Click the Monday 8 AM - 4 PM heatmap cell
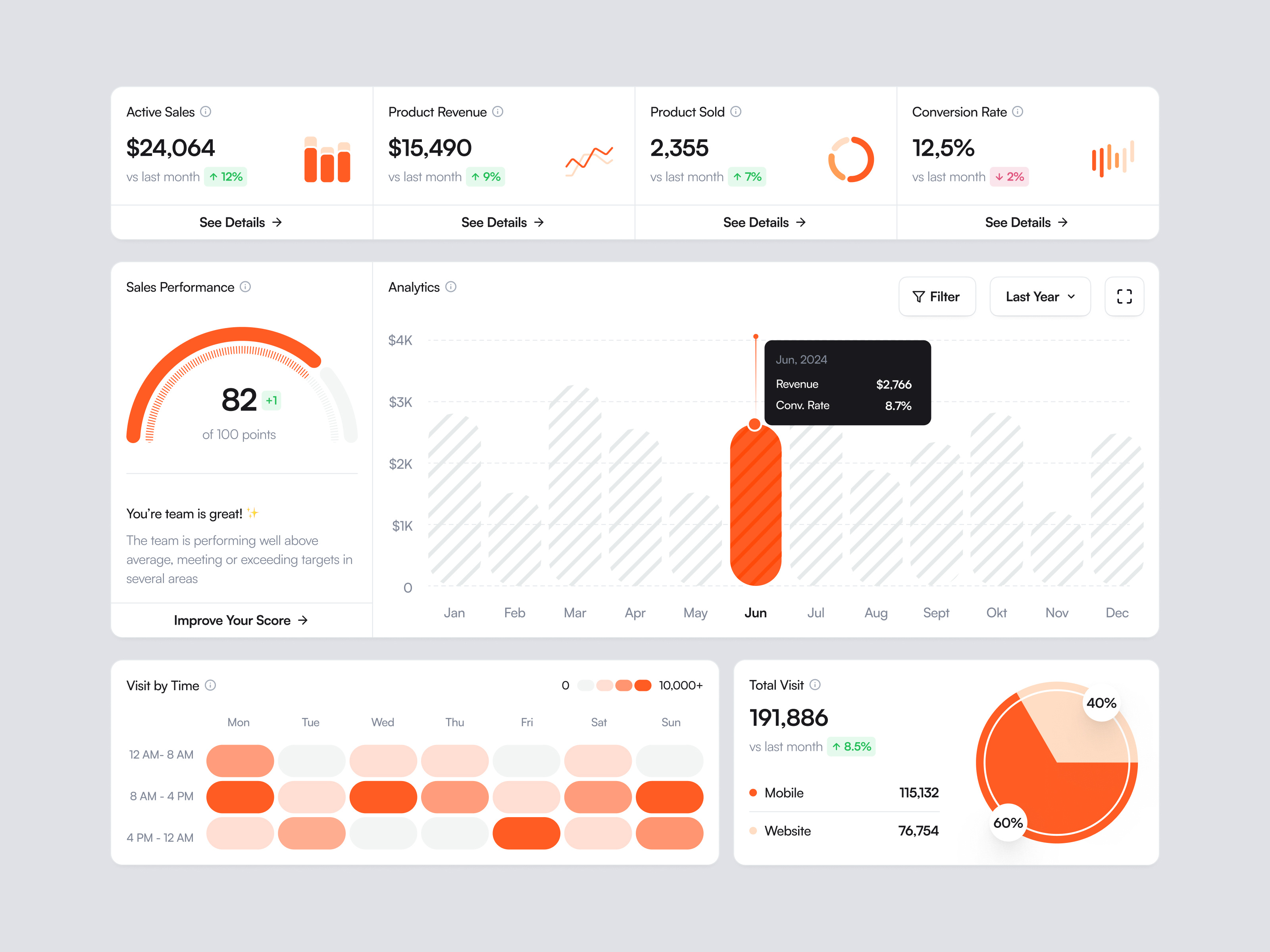This screenshot has width=1270, height=952. pyautogui.click(x=239, y=797)
